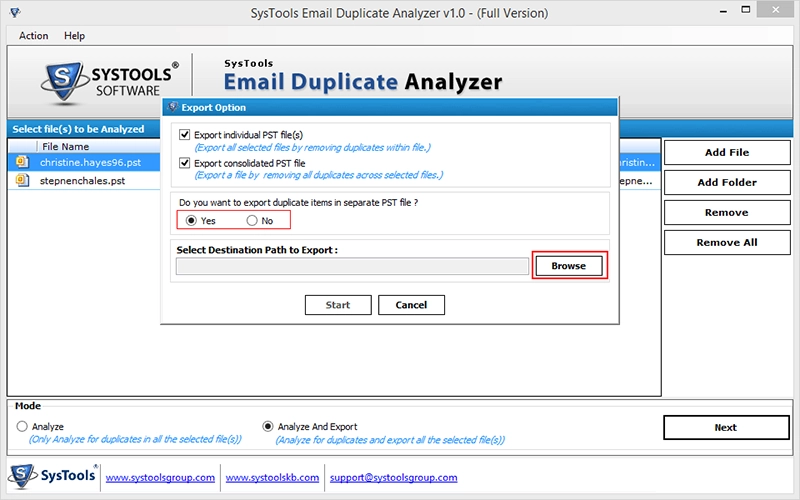Choose the Analyze mode radio button
This screenshot has width=800, height=500.
pos(22,426)
